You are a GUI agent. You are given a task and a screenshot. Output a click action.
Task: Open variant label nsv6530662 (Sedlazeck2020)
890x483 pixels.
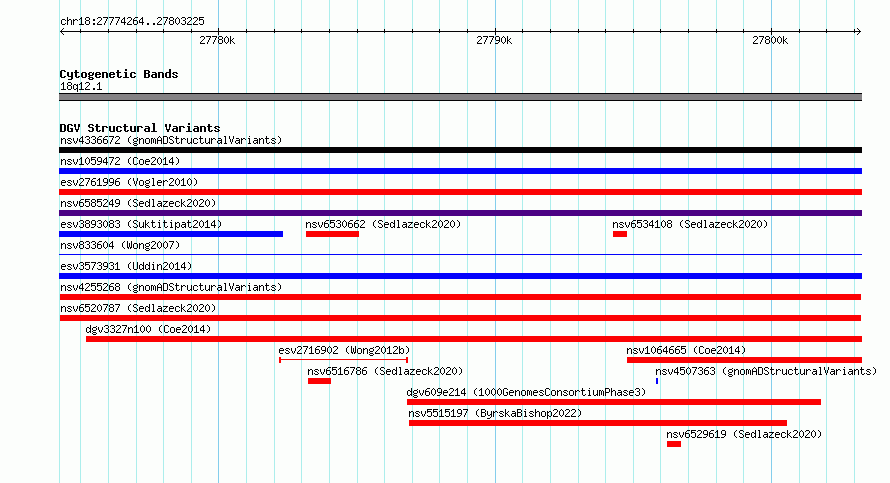(383, 224)
